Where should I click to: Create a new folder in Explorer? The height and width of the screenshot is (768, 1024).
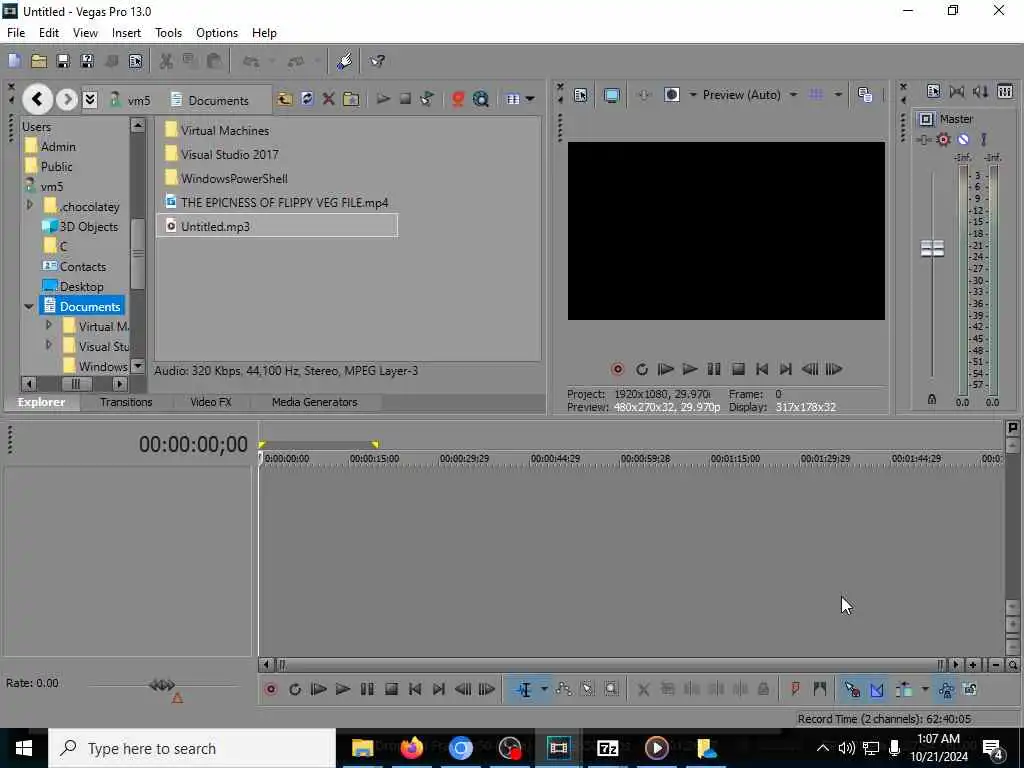(x=351, y=99)
